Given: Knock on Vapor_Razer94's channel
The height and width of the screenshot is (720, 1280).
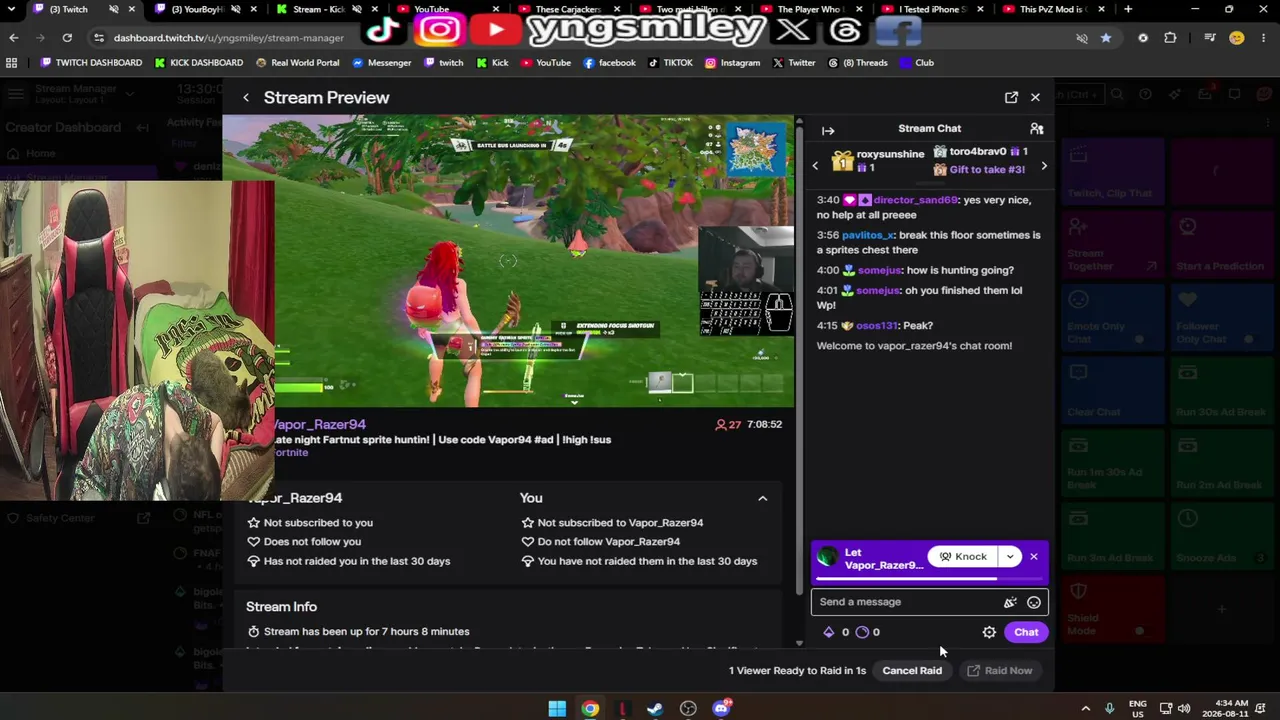Looking at the screenshot, I should [x=963, y=557].
